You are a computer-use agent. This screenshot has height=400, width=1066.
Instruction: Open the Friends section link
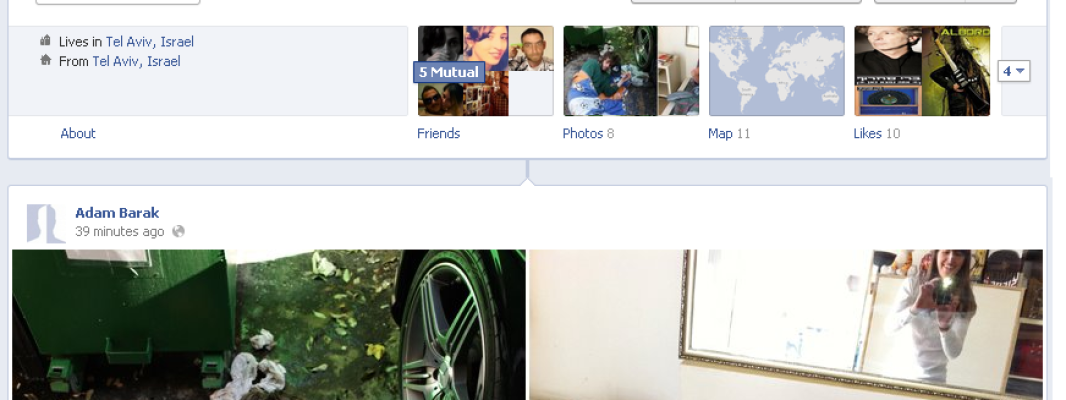click(439, 133)
